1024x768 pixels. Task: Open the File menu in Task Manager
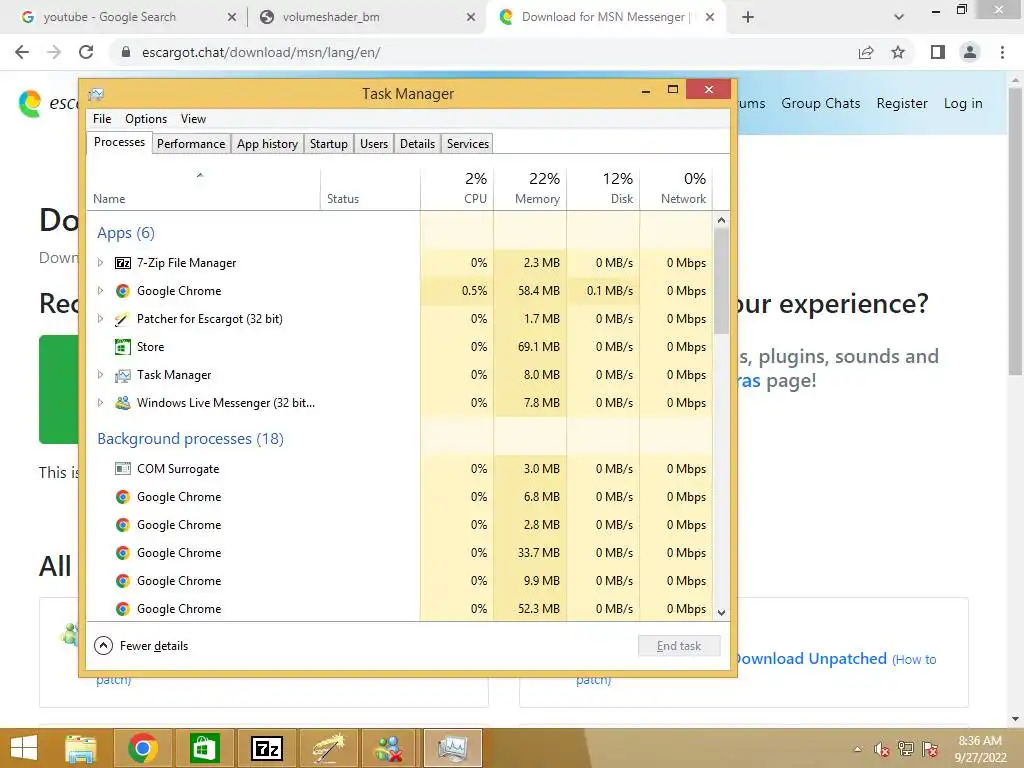coord(102,119)
